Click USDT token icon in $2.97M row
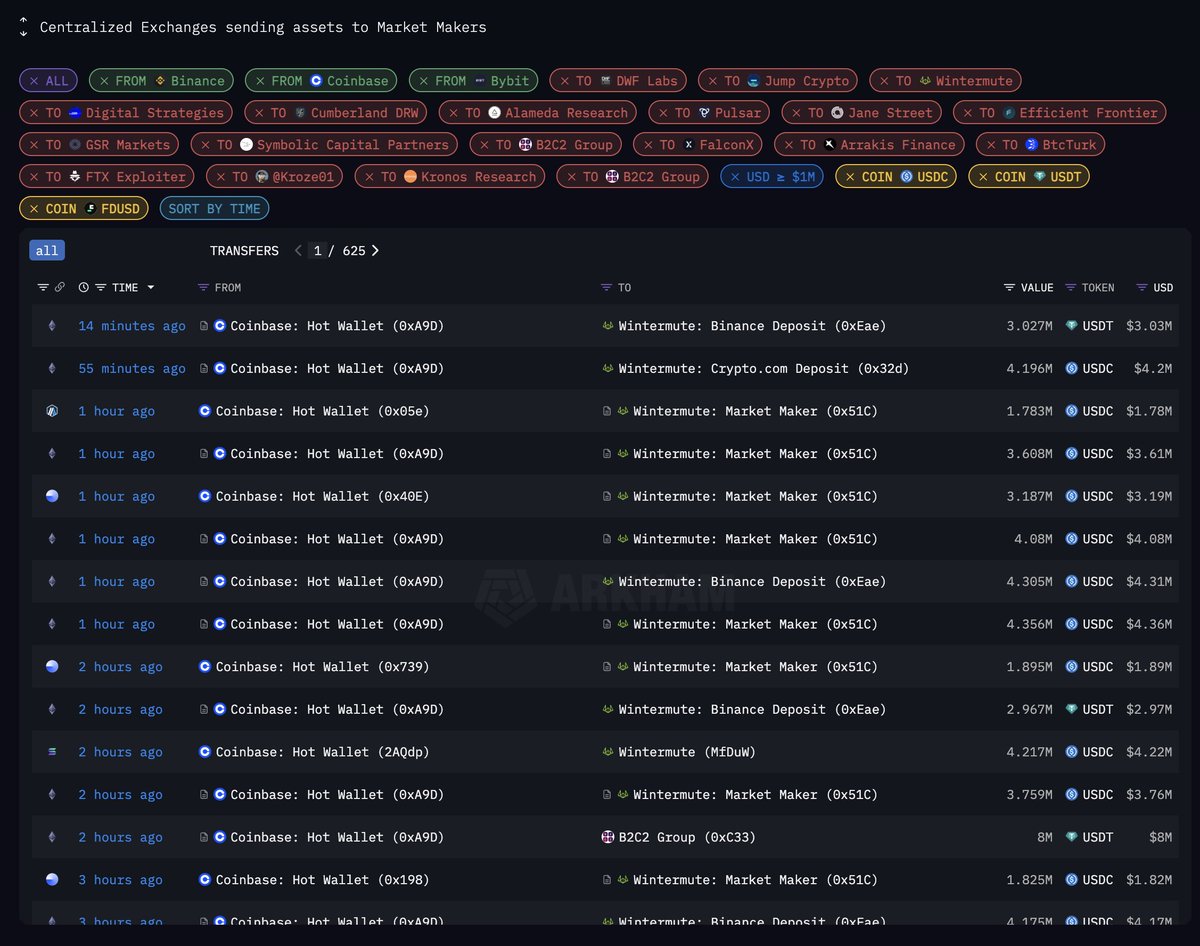This screenshot has height=946, width=1200. 1071,710
